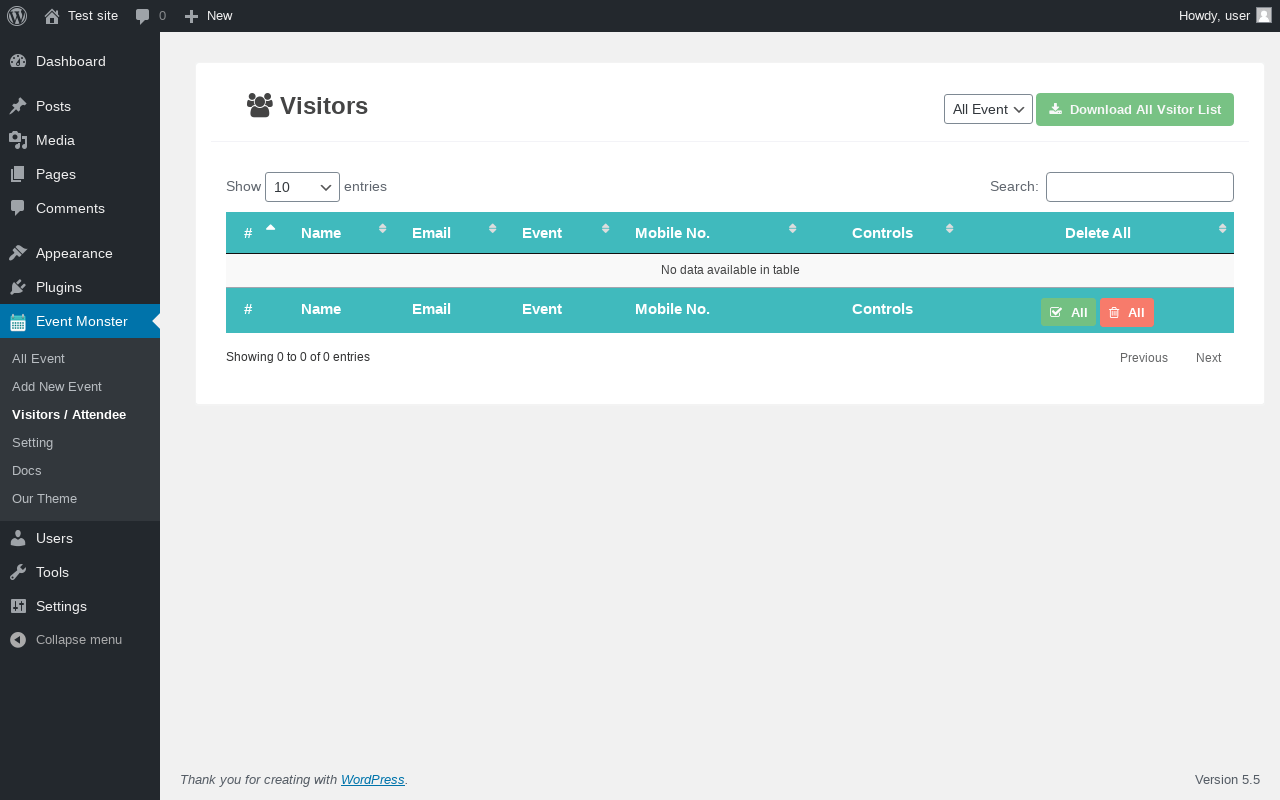Click the Visitors group icon in heading
This screenshot has width=1280, height=800.
pyautogui.click(x=260, y=105)
